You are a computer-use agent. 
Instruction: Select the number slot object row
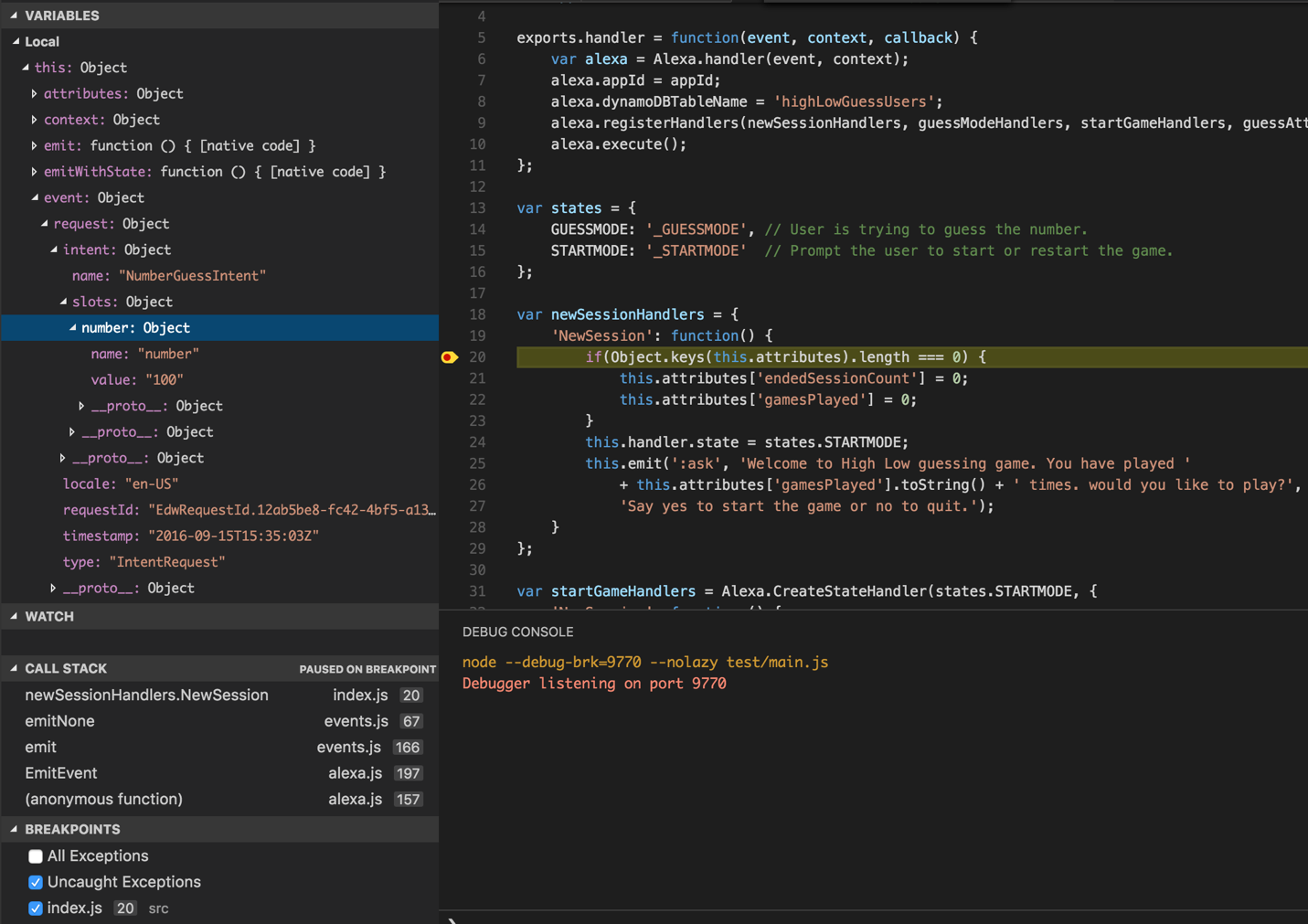135,328
